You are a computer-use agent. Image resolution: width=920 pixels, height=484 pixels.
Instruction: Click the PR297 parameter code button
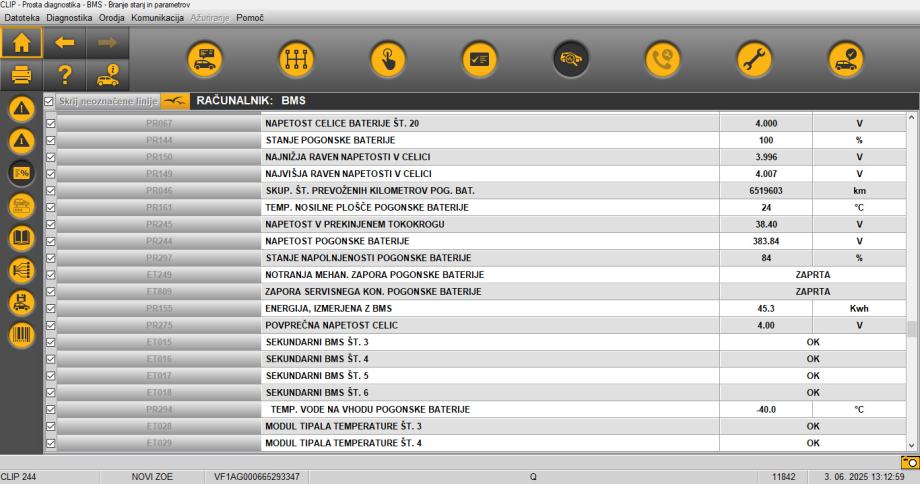159,258
